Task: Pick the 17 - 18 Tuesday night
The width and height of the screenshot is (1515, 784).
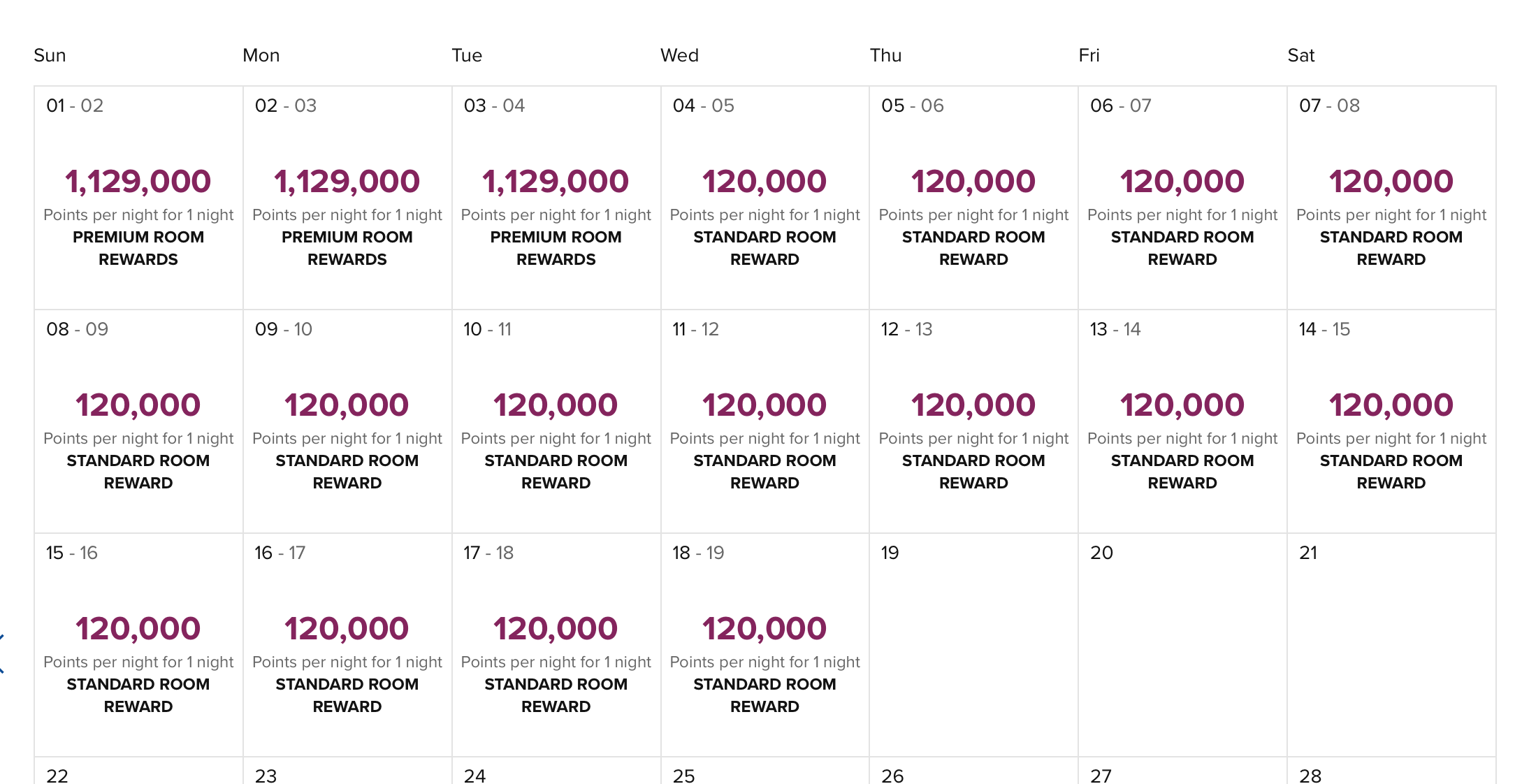Action: coord(556,645)
